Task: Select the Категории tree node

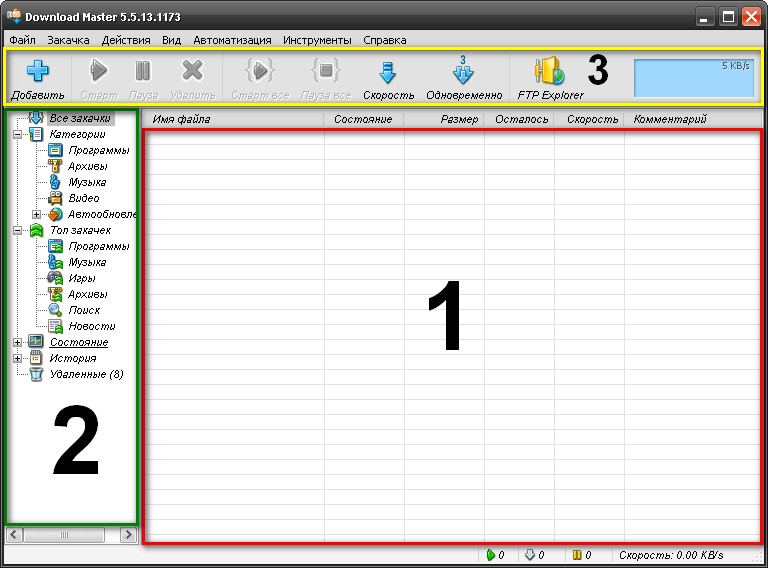Action: click(77, 134)
